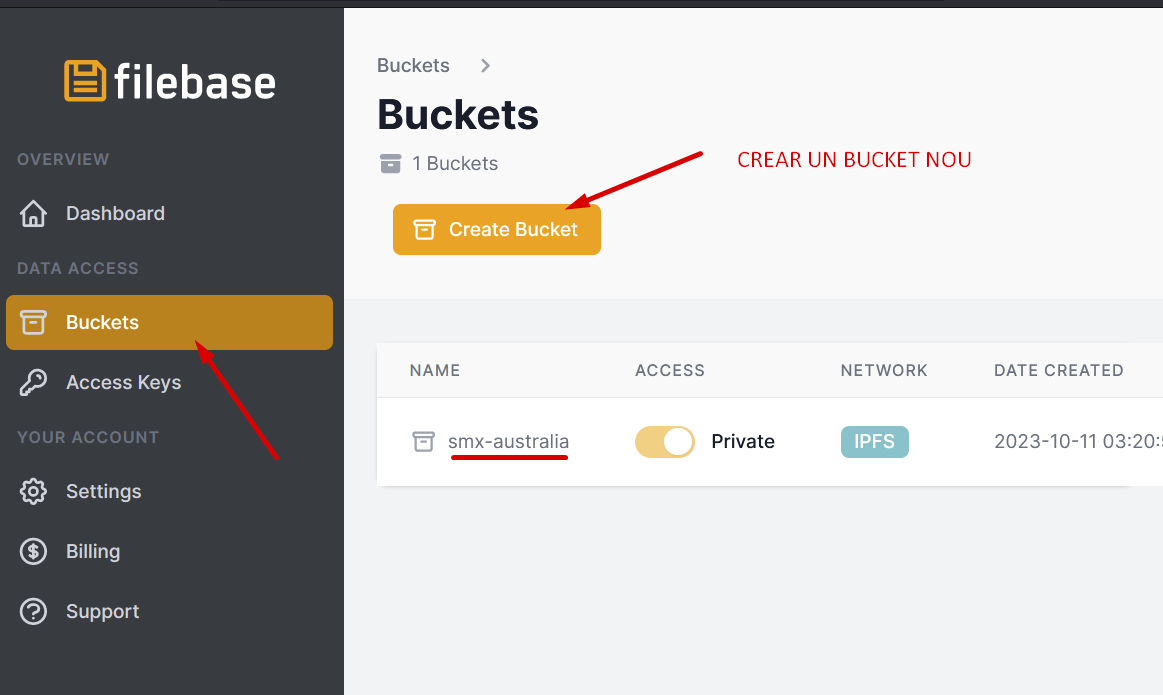Viewport: 1163px width, 695px height.
Task: Click the Buckets breadcrumb link
Action: click(413, 65)
